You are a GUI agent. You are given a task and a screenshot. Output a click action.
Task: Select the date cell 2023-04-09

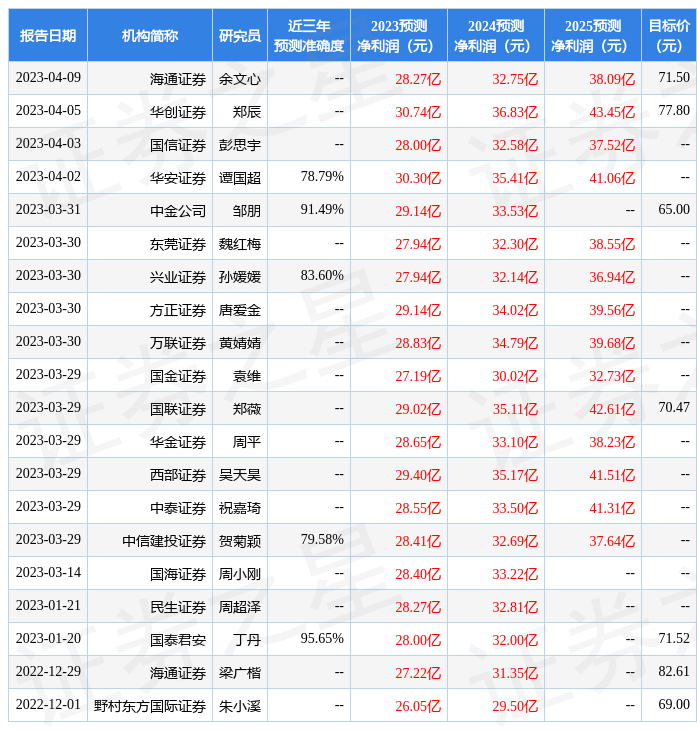coord(48,77)
